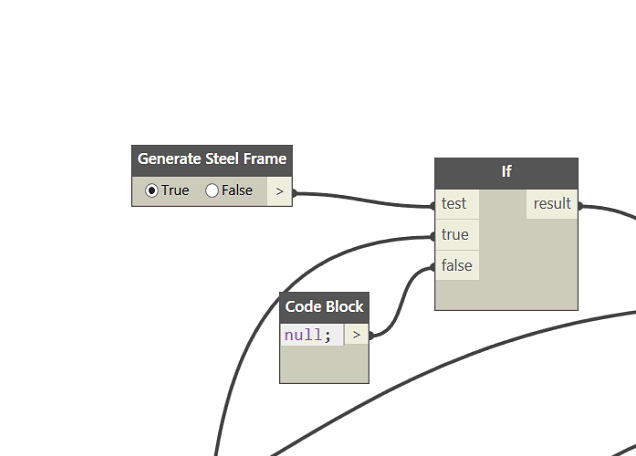
Task: Click empty area below null; in Code Block
Action: 324,365
